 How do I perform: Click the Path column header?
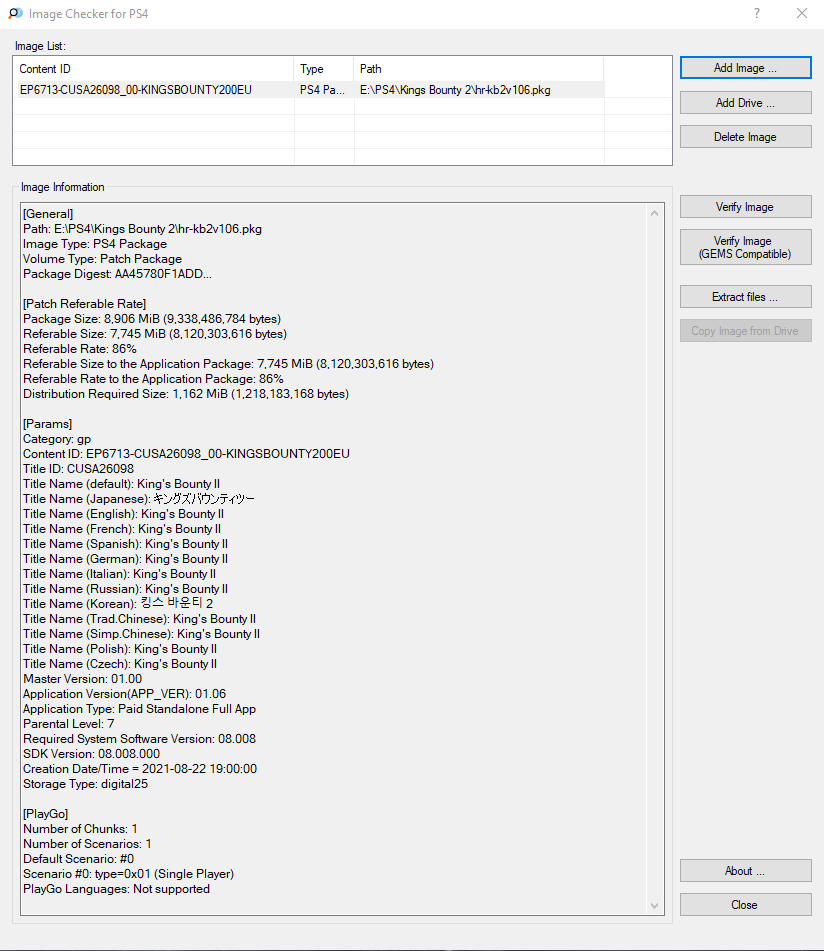[478, 69]
